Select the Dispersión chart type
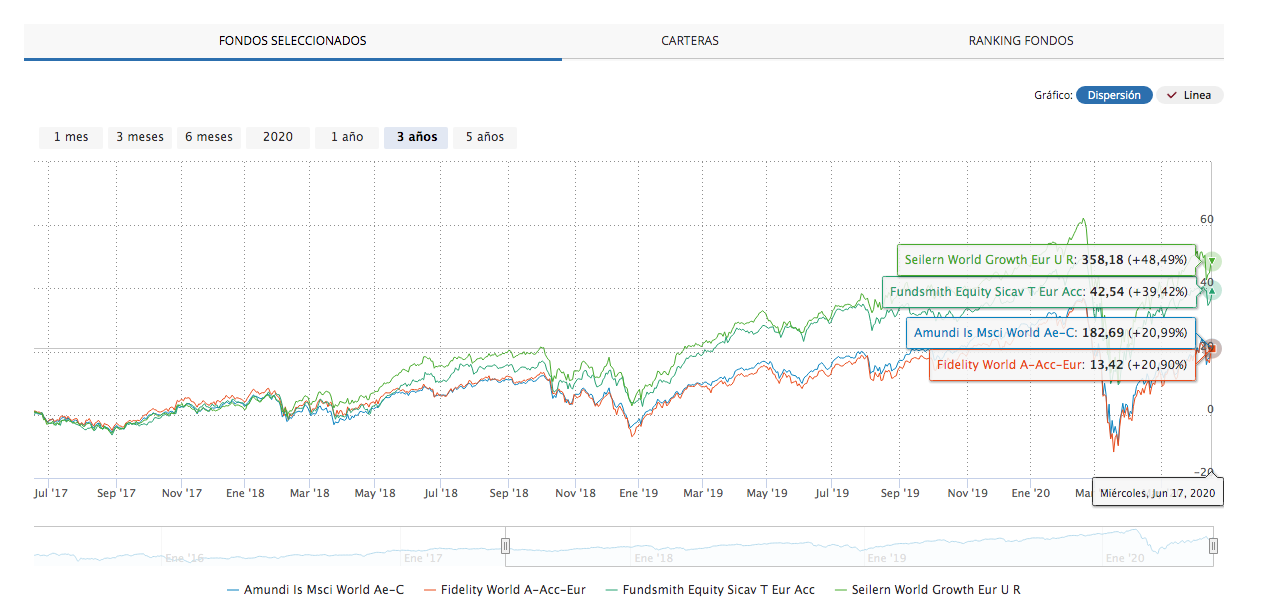Screen dimensions: 1277x612 (1114, 95)
